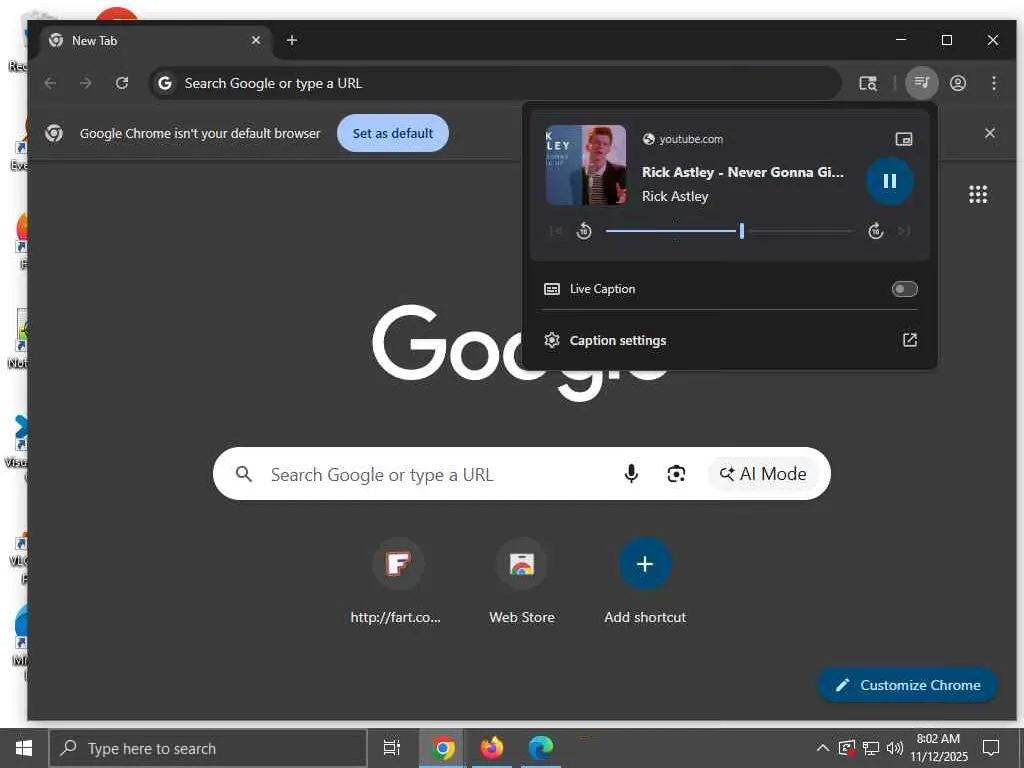Open Google Lens search icon in toolbar
Screen dimensions: 1024x768
coord(868,83)
